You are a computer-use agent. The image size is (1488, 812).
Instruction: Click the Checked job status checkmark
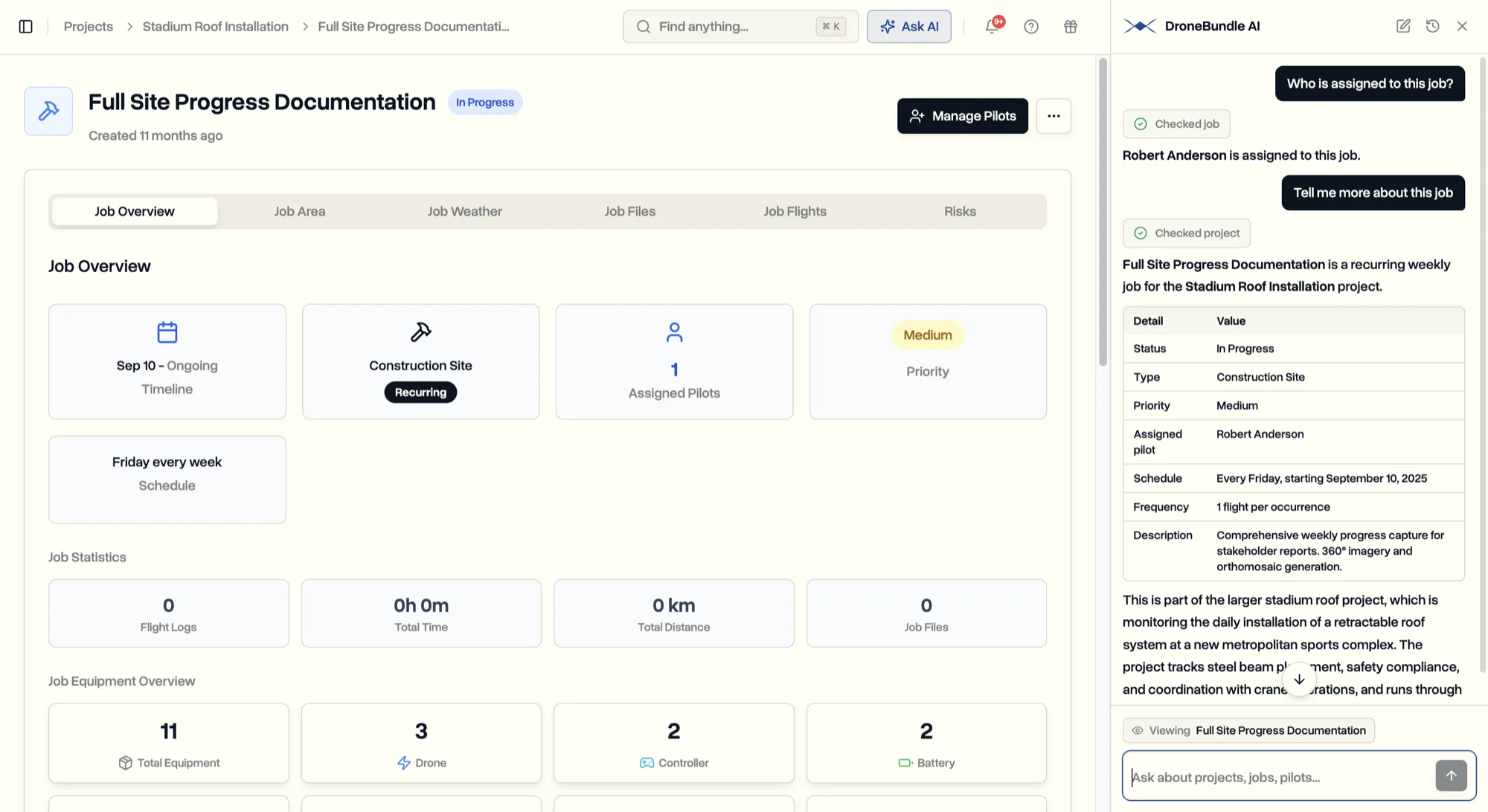pos(1141,124)
